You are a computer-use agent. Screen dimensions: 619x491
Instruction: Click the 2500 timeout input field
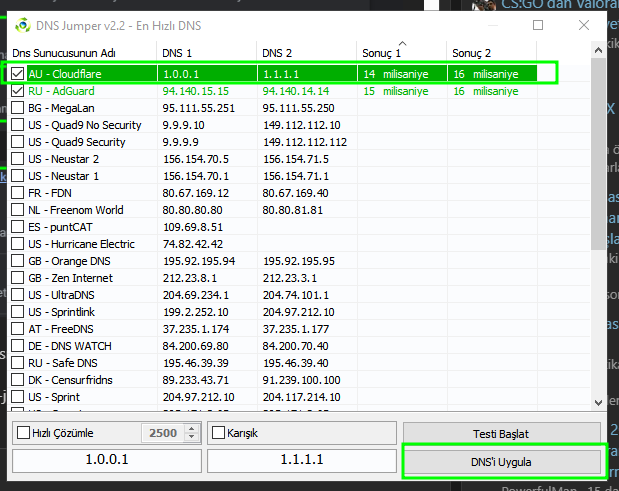pos(163,433)
